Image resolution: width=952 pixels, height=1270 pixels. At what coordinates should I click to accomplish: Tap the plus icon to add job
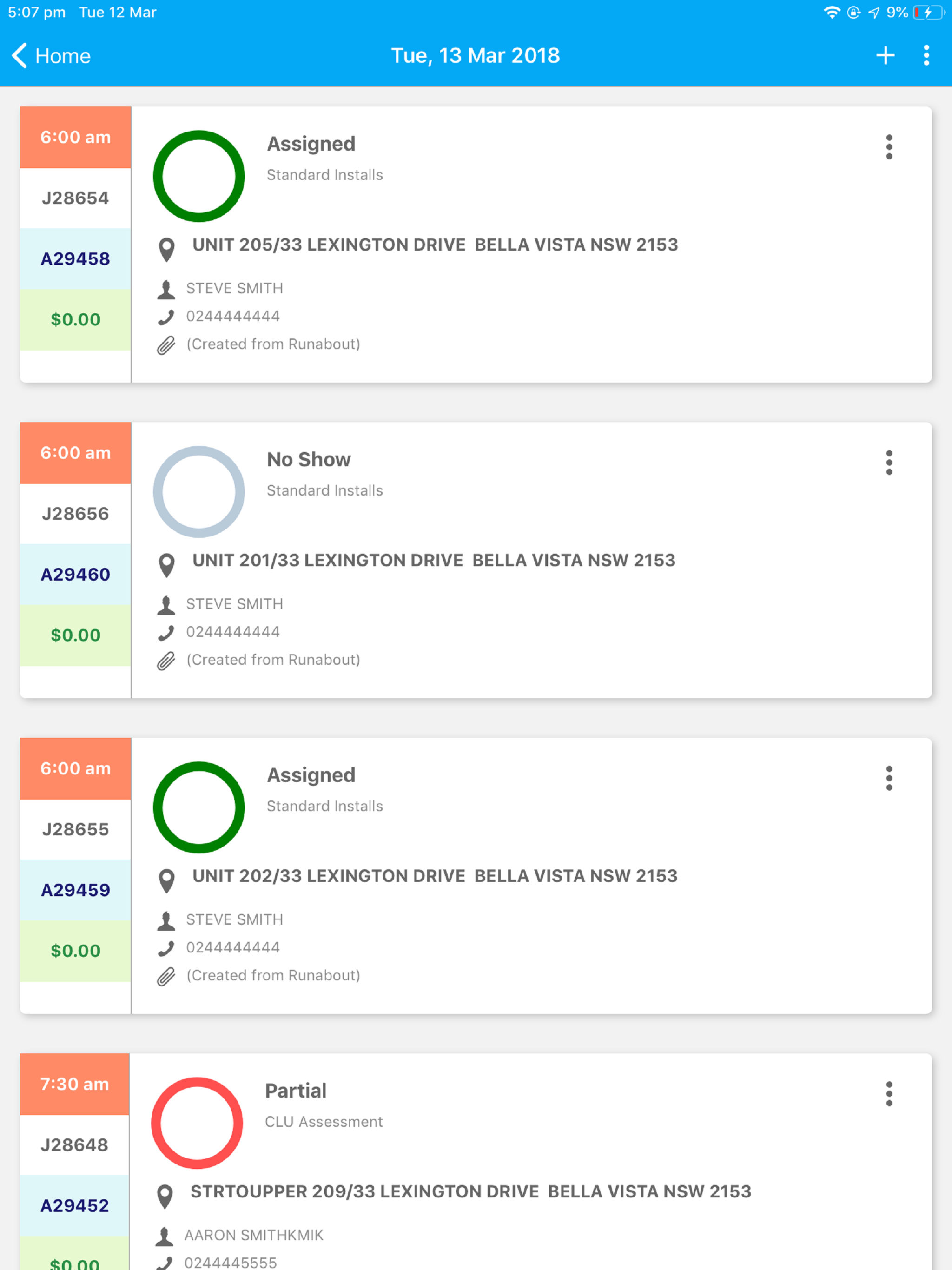(885, 56)
